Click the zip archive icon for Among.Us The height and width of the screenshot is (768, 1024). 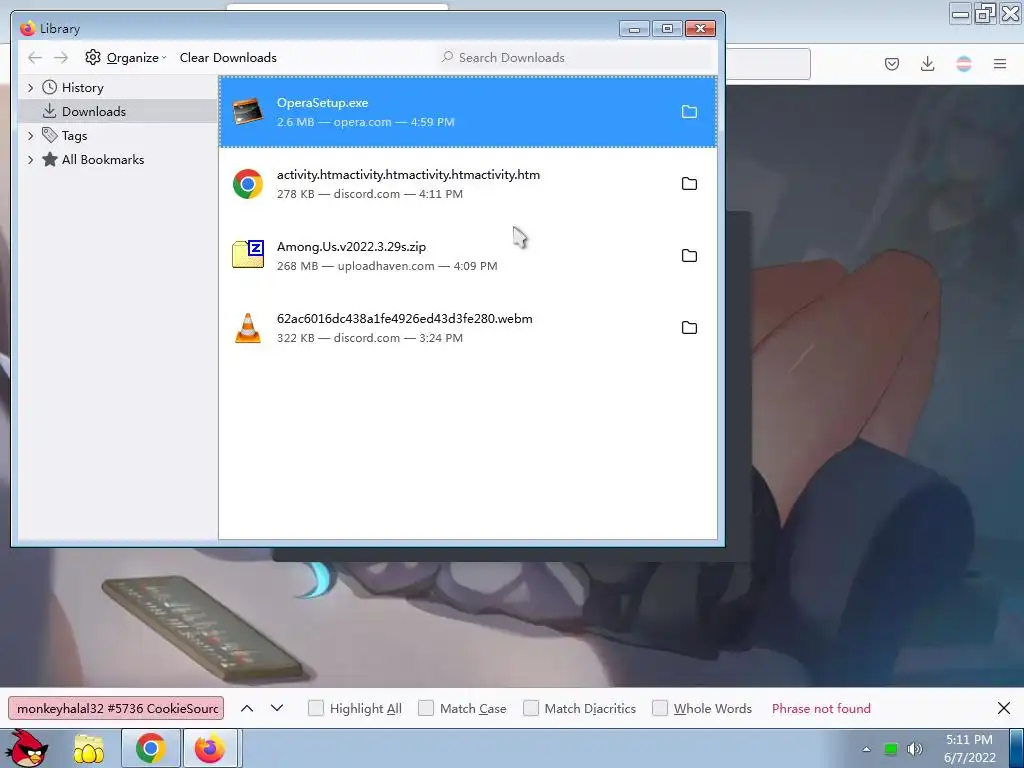click(248, 255)
